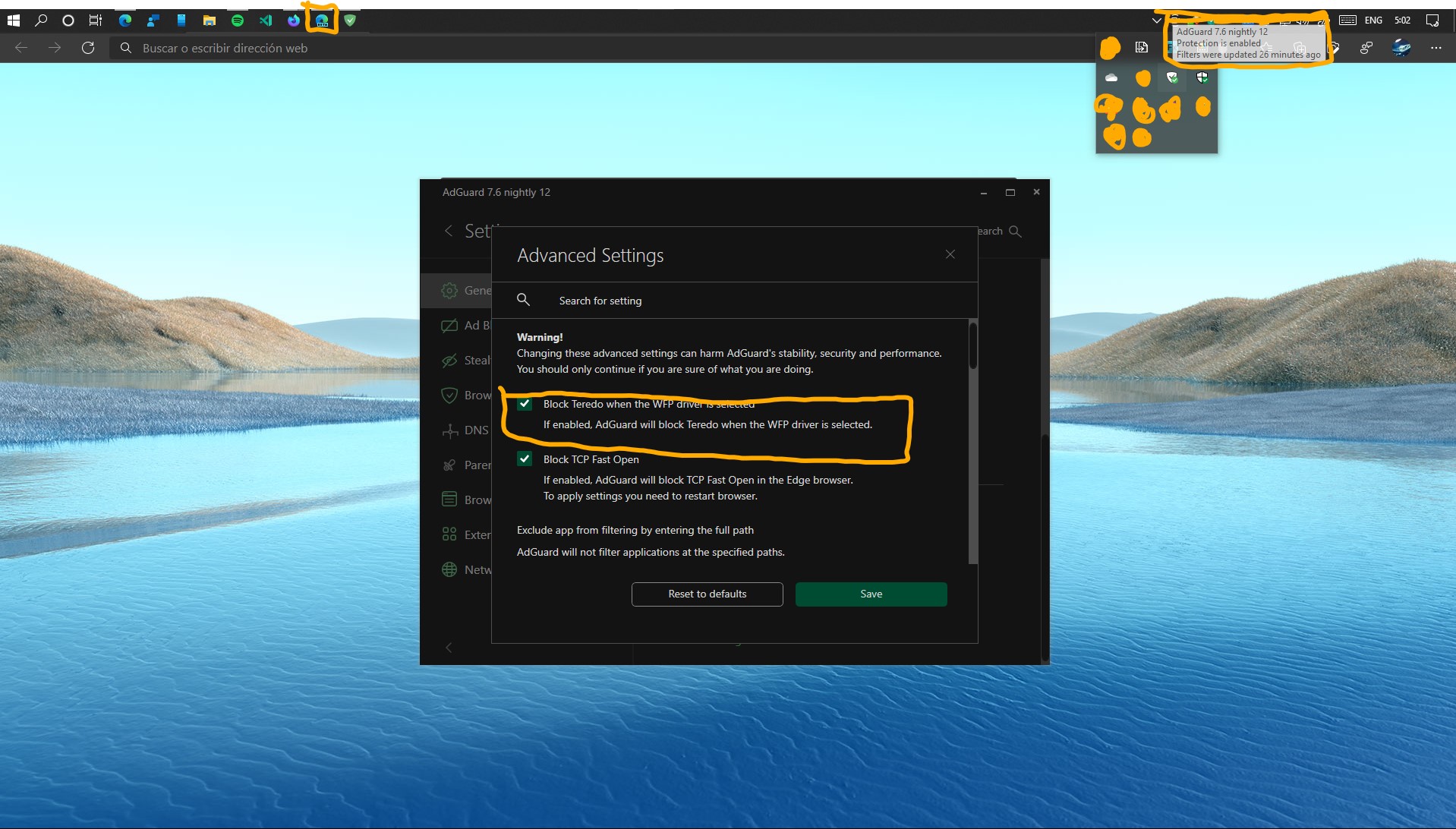Change ENG input language

[1373, 20]
